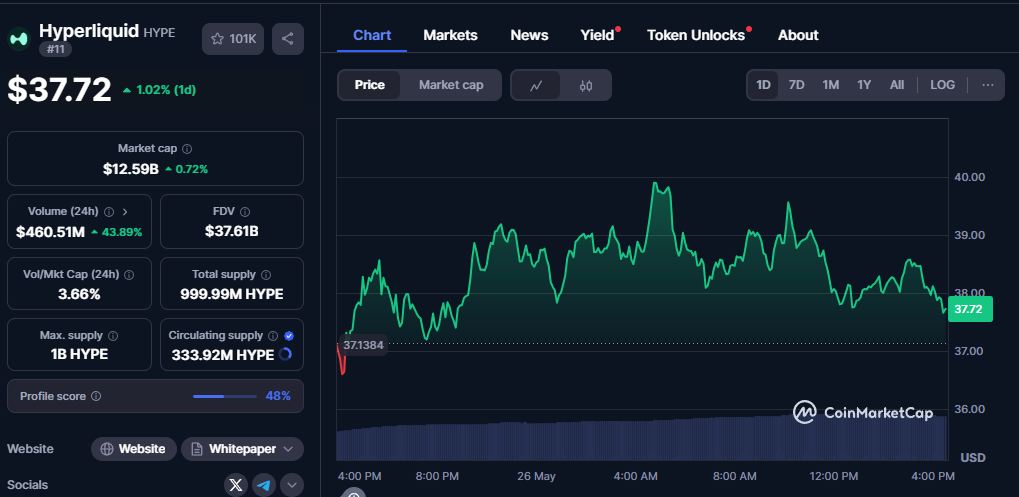1019x497 pixels.
Task: Select Market cap chart mode
Action: point(451,85)
